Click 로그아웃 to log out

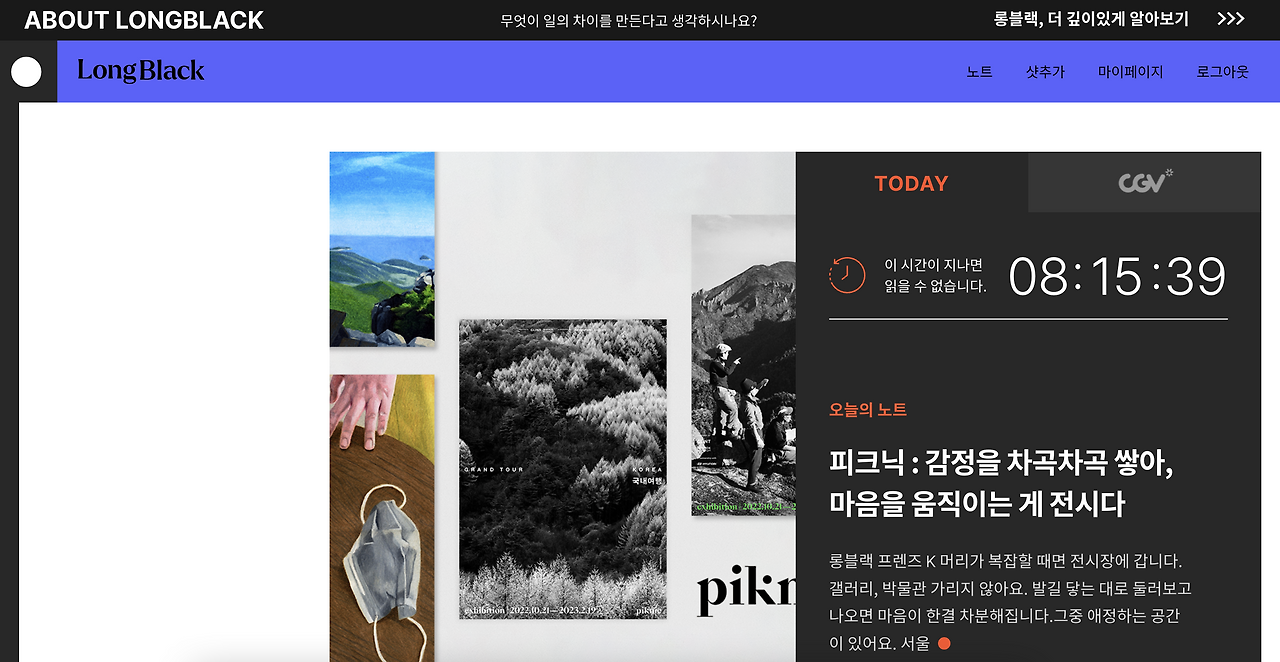[x=1222, y=72]
